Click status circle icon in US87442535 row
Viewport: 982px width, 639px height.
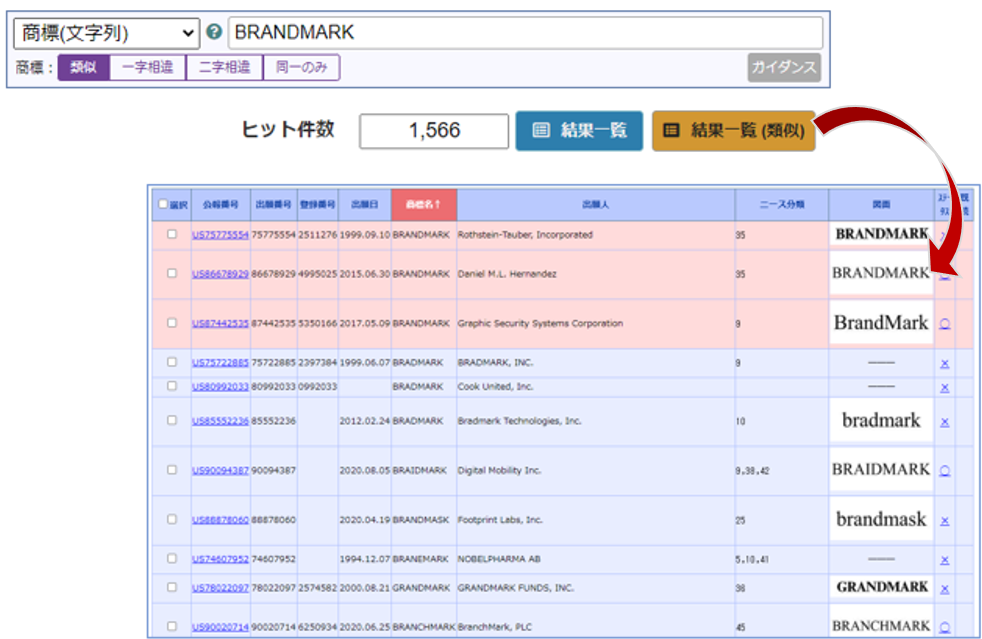coord(944,324)
